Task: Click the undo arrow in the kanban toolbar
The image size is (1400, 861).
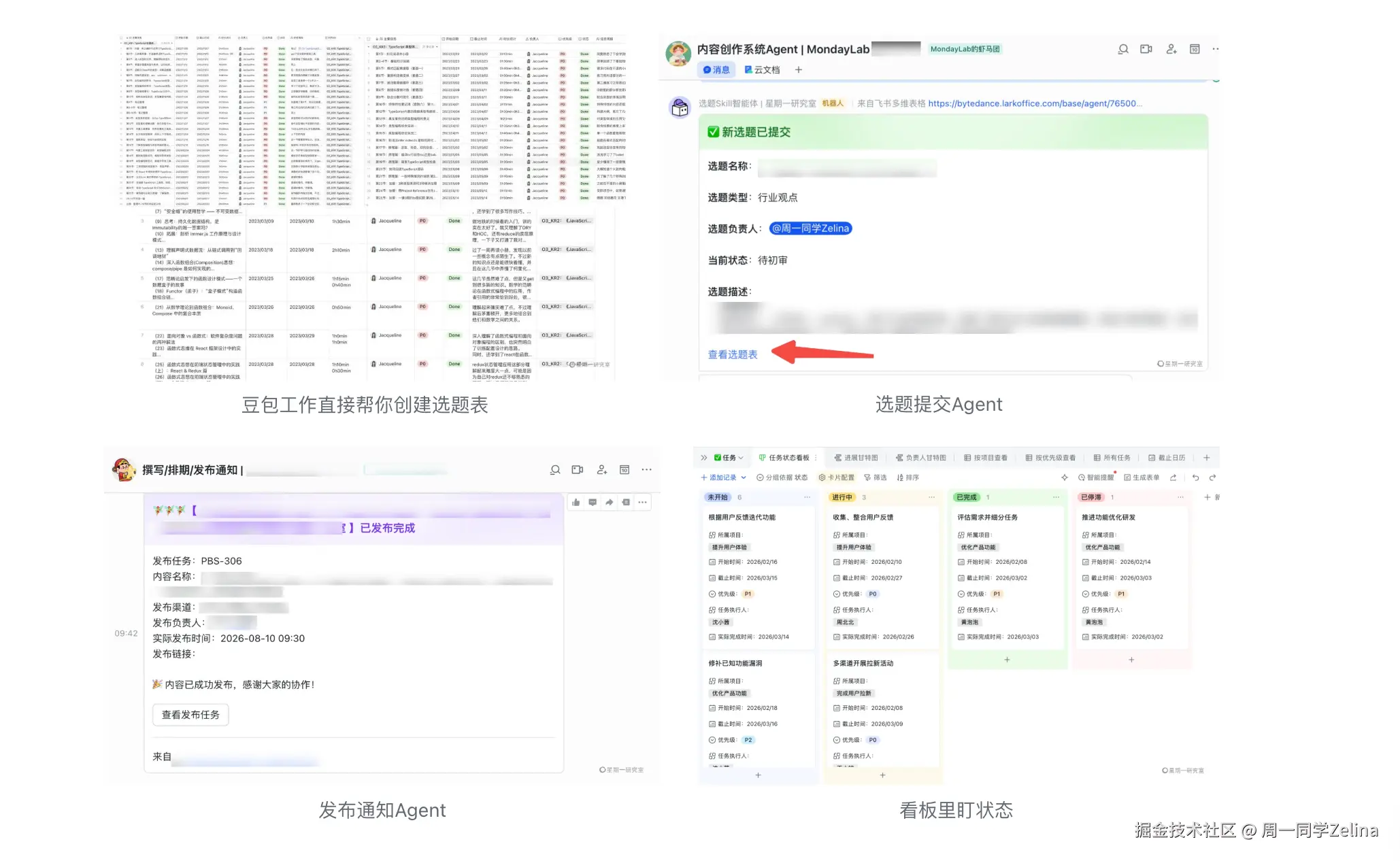Action: tap(1195, 477)
